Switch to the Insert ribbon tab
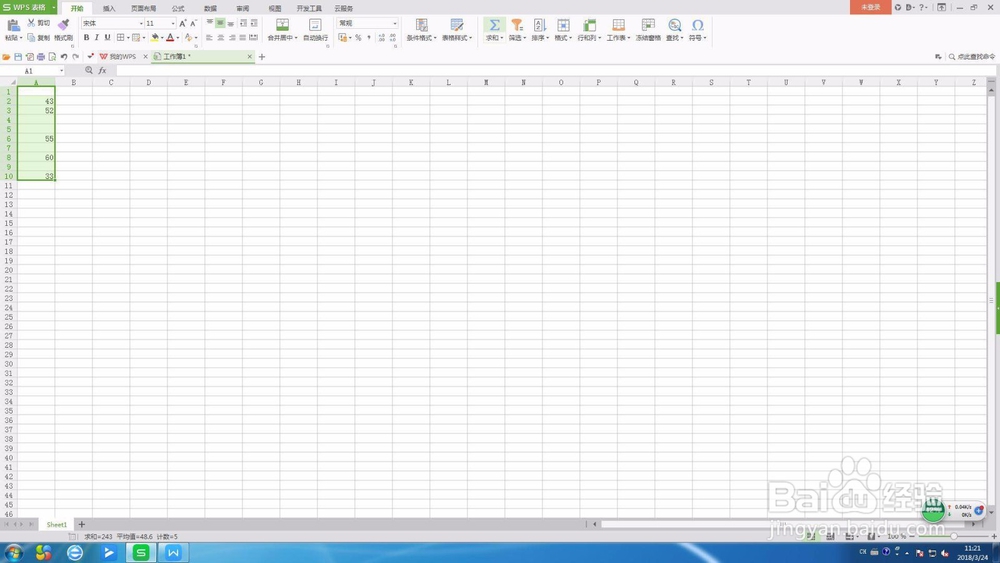This screenshot has height=563, width=1000. click(x=109, y=8)
